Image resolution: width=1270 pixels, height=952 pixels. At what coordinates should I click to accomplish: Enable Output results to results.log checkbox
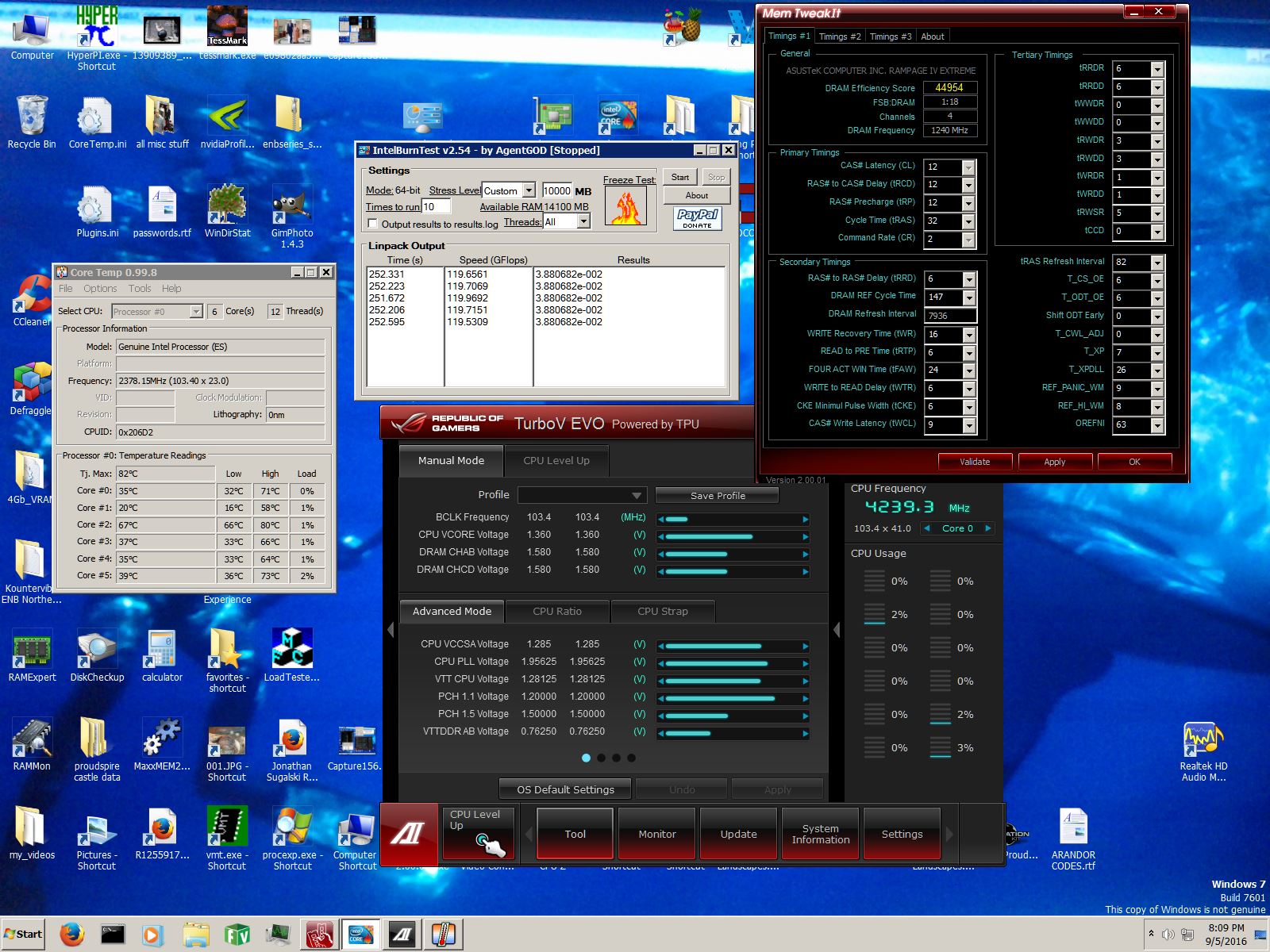click(x=372, y=224)
